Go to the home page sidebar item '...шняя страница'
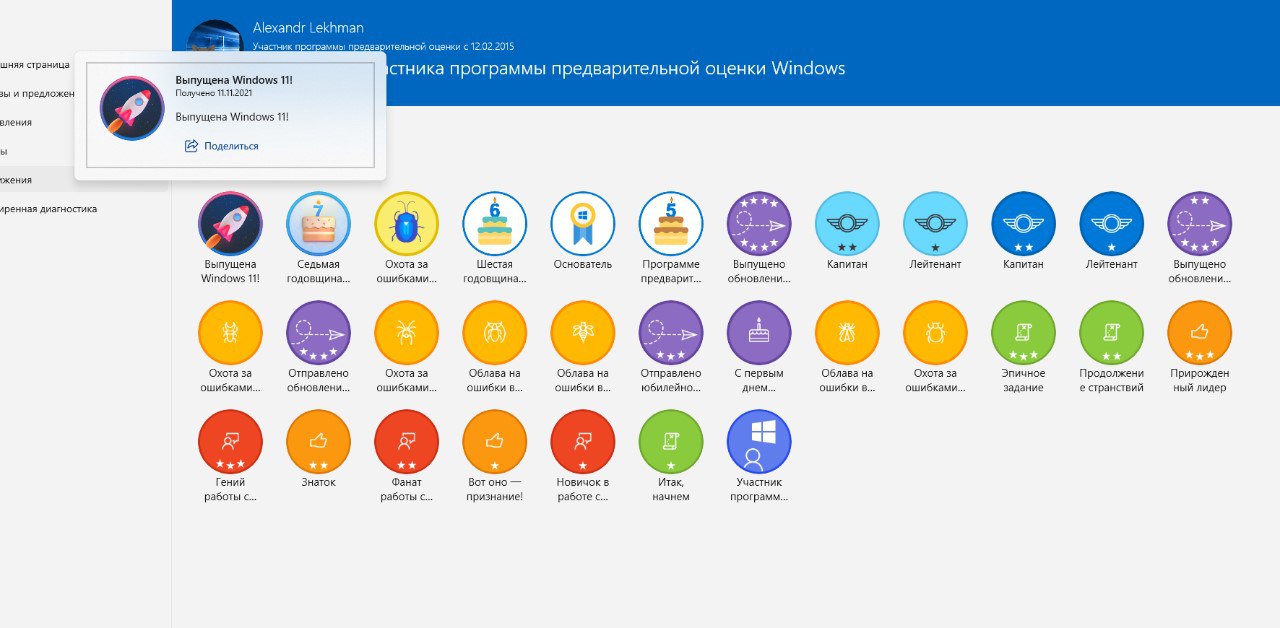 pos(36,64)
